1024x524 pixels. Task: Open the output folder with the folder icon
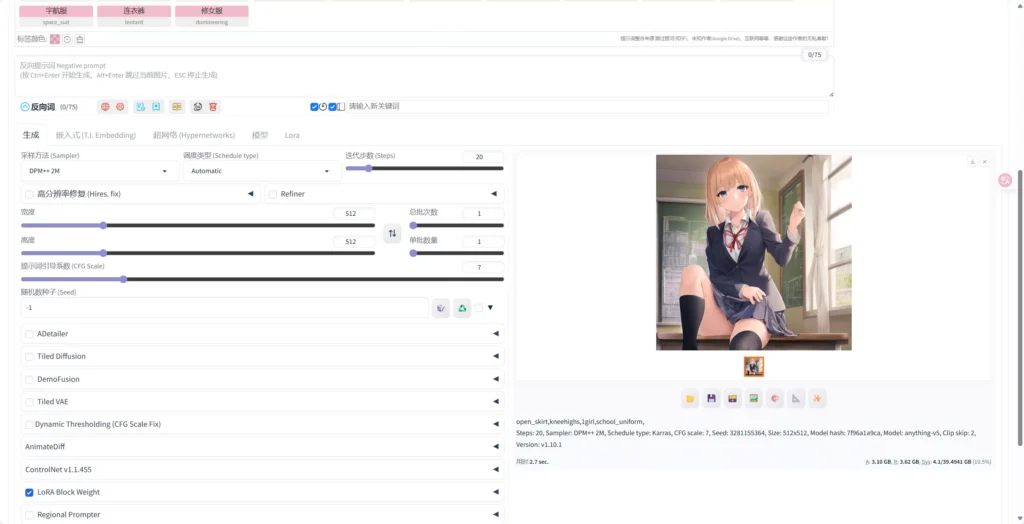pyautogui.click(x=690, y=398)
